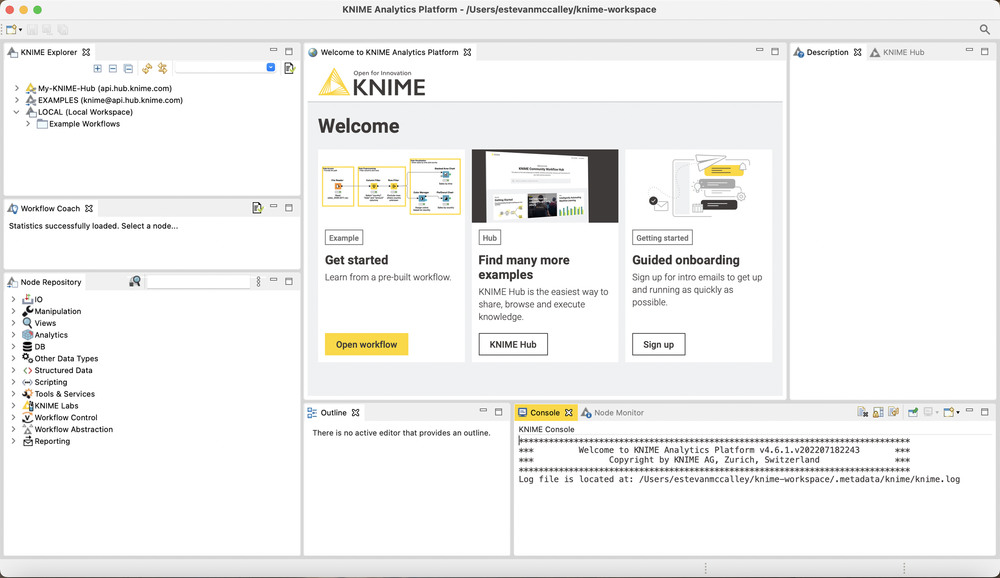This screenshot has height=578, width=1000.
Task: Click the Clear Console icon
Action: coord(862,413)
